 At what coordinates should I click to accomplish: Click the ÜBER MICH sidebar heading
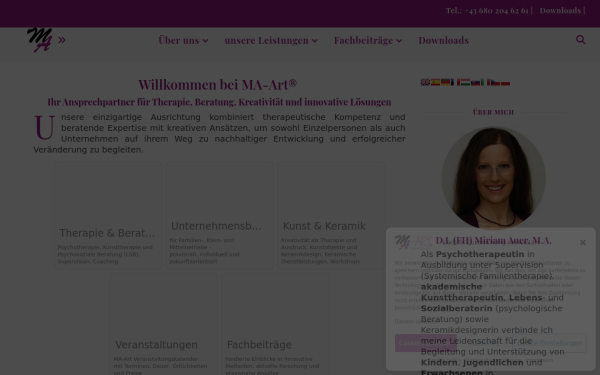493,112
